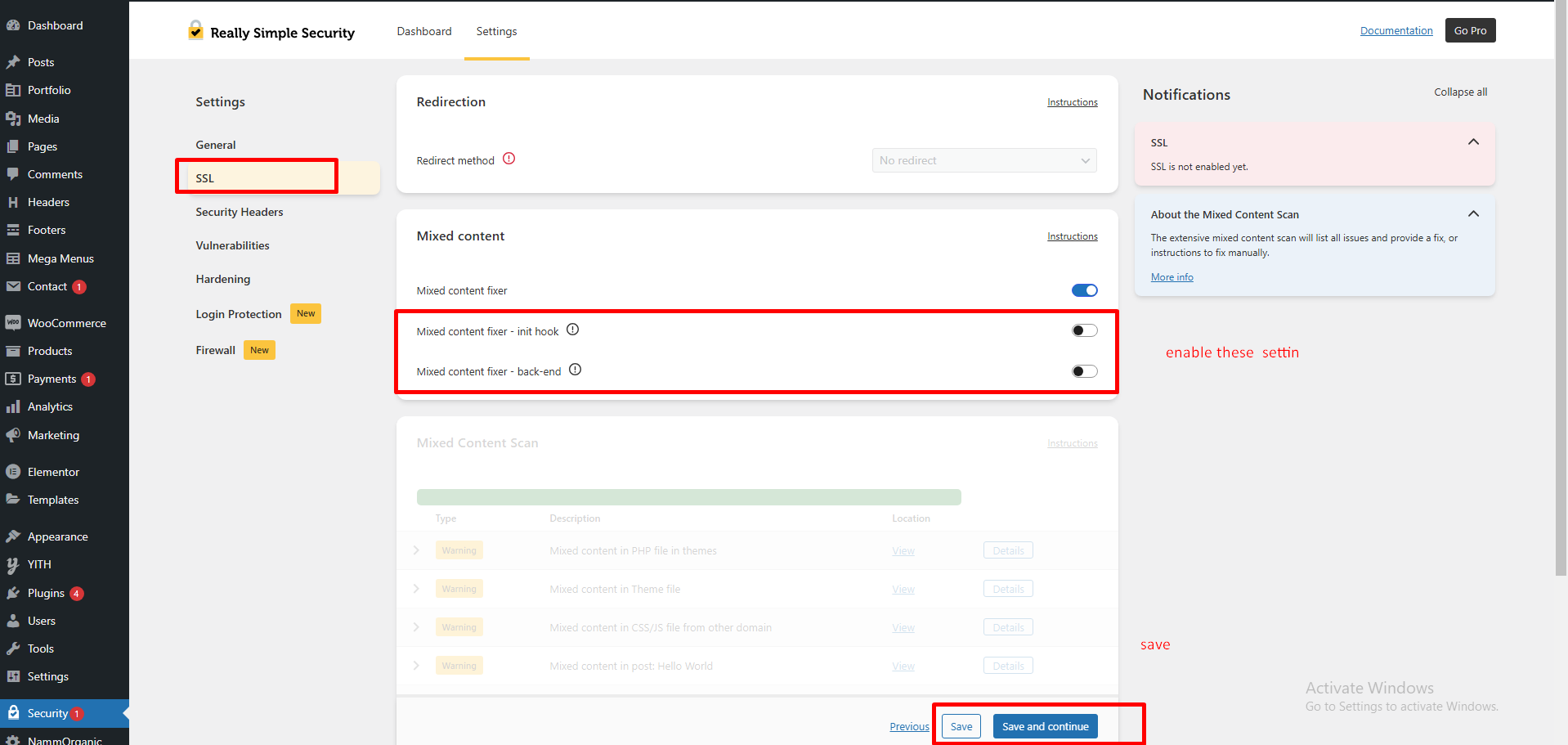This screenshot has height=745, width=1568.
Task: Click the Pages icon in the sidebar
Action: (x=13, y=146)
